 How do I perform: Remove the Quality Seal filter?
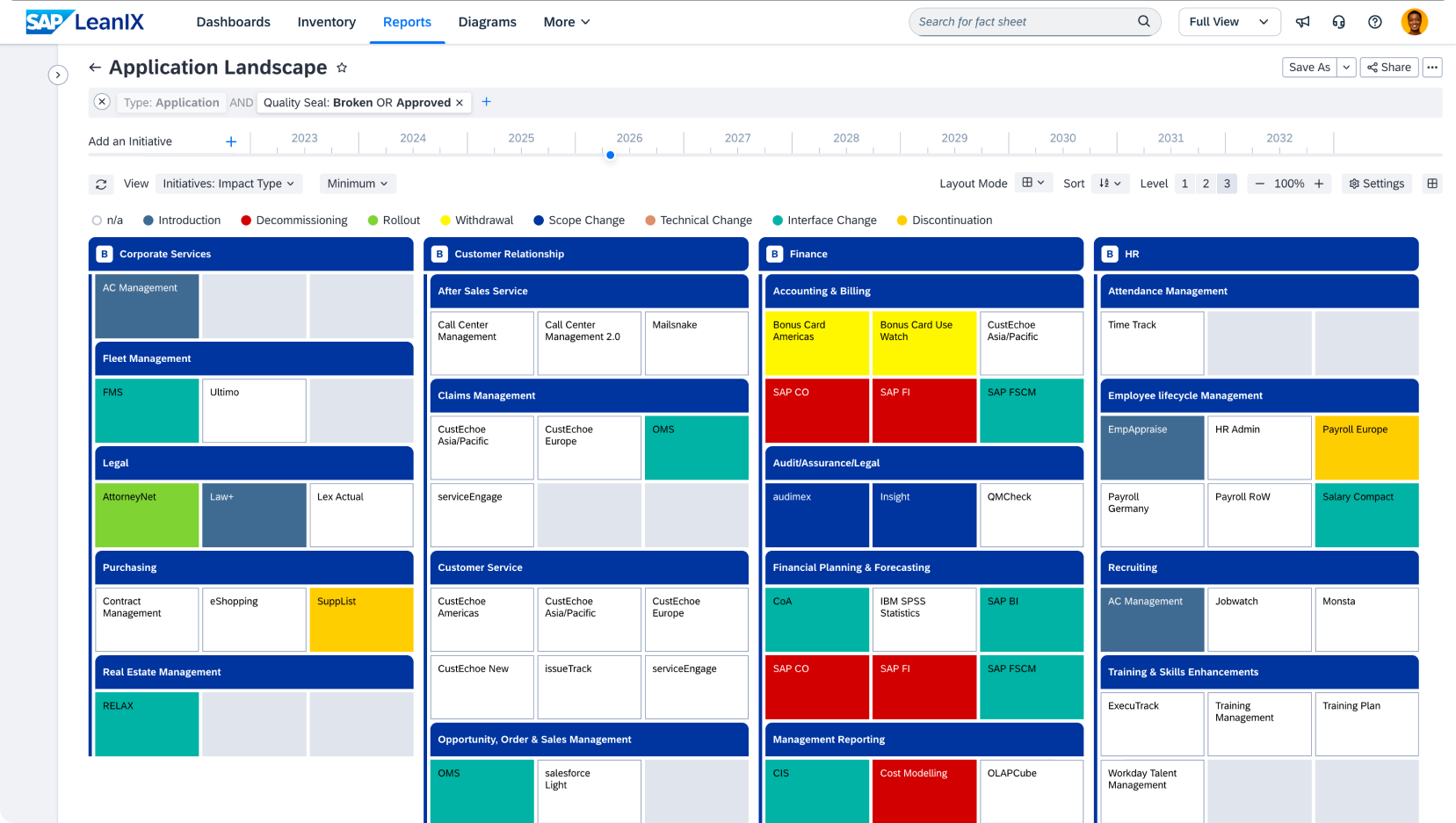tap(459, 103)
